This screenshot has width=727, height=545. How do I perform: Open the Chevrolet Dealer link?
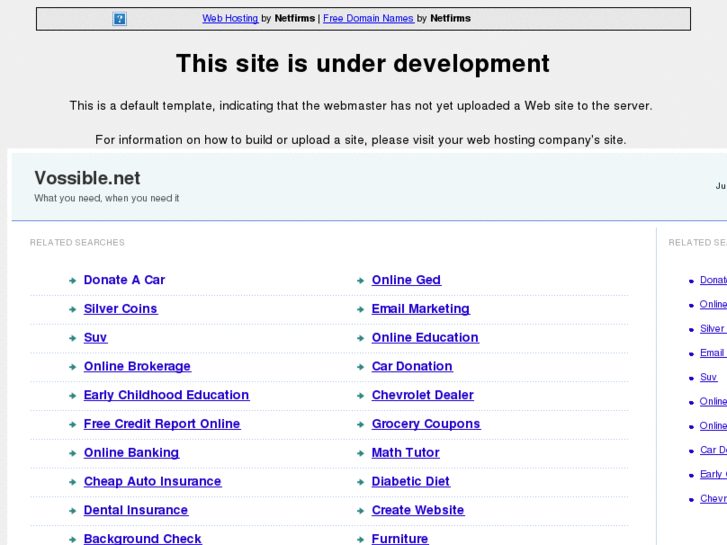pyautogui.click(x=423, y=395)
